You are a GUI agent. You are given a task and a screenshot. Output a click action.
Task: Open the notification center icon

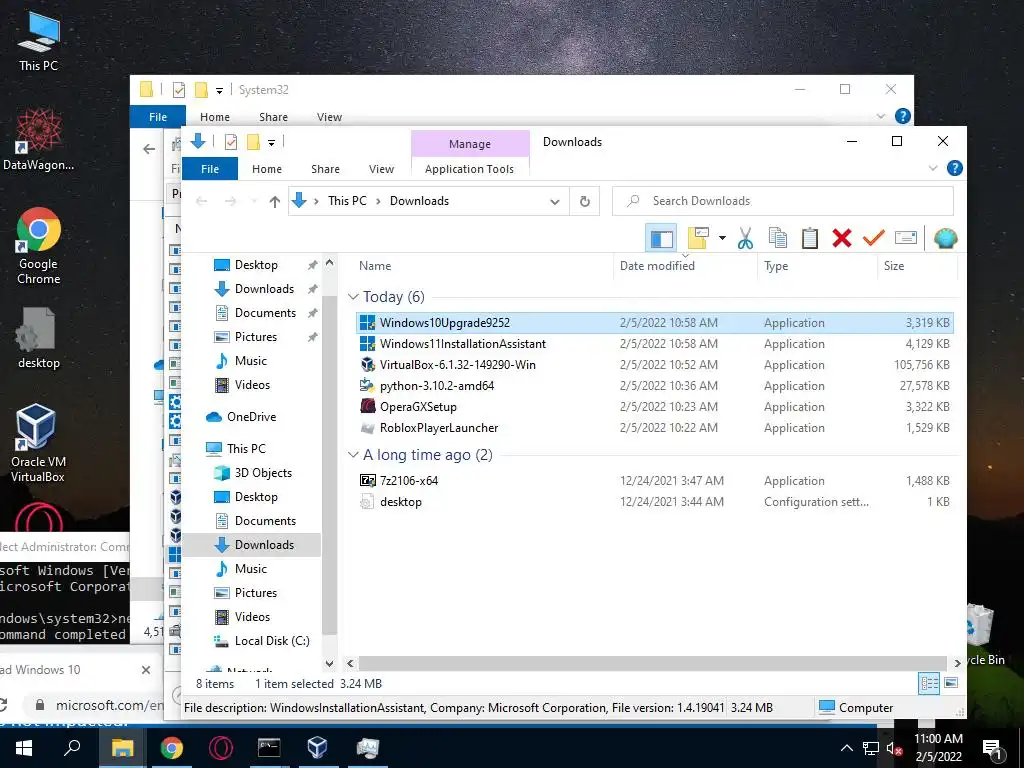[993, 749]
